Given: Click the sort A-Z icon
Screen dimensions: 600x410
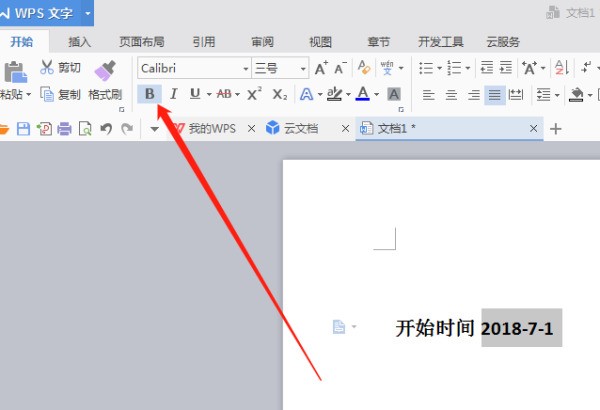Looking at the screenshot, I should [x=562, y=68].
